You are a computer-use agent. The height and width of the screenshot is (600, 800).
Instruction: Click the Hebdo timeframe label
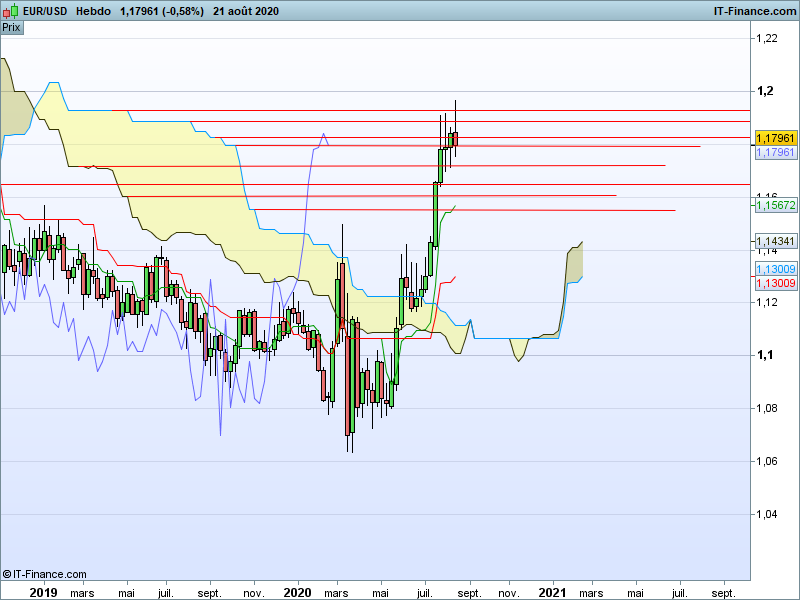(x=93, y=11)
